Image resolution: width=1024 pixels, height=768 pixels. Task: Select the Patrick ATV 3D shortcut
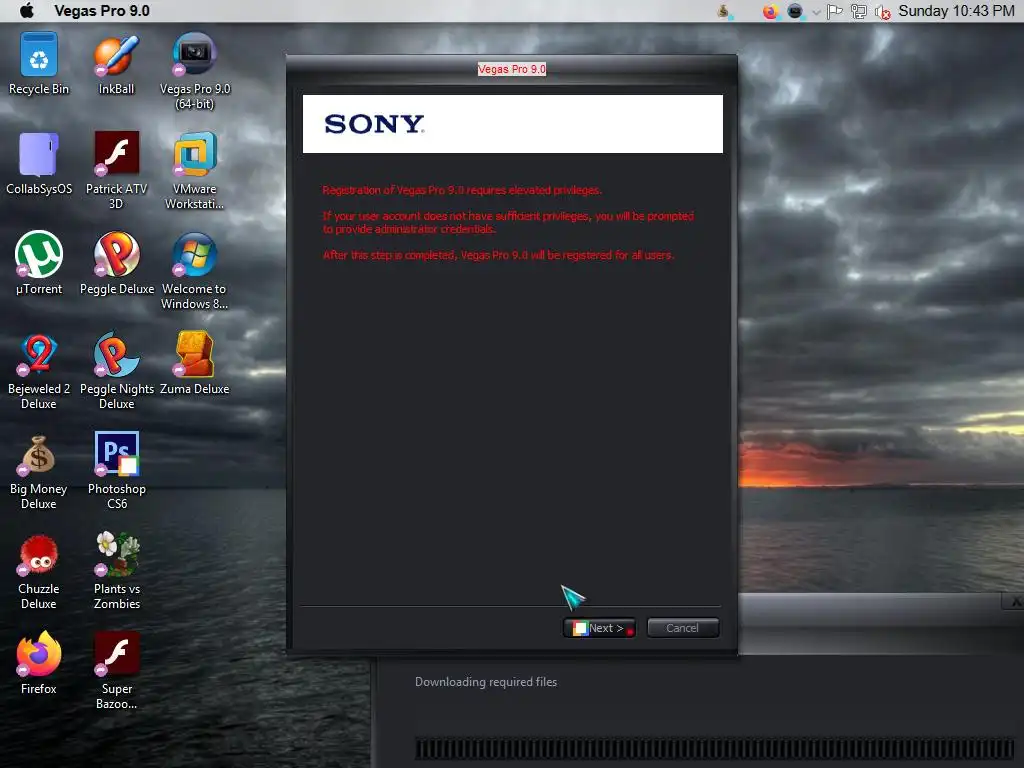tap(116, 170)
